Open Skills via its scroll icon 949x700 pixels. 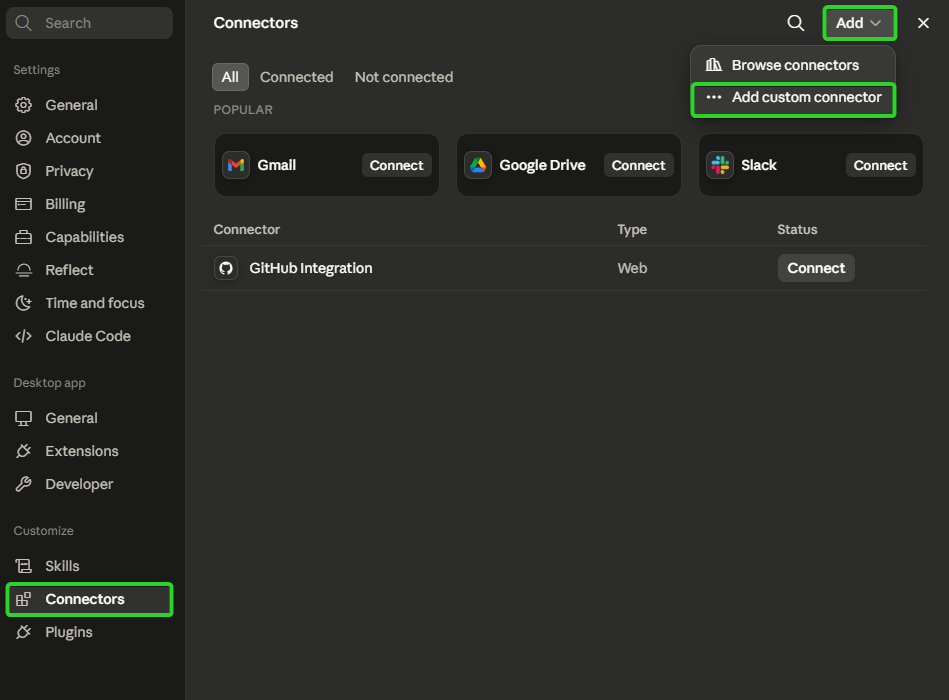pyautogui.click(x=24, y=566)
